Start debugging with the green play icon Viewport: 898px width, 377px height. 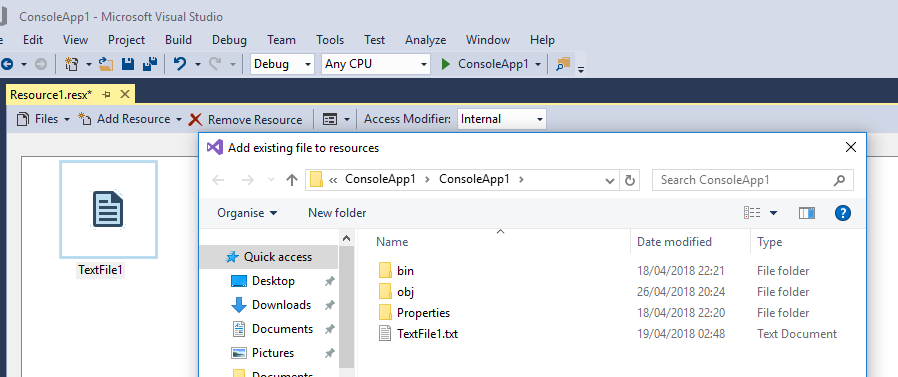446,64
